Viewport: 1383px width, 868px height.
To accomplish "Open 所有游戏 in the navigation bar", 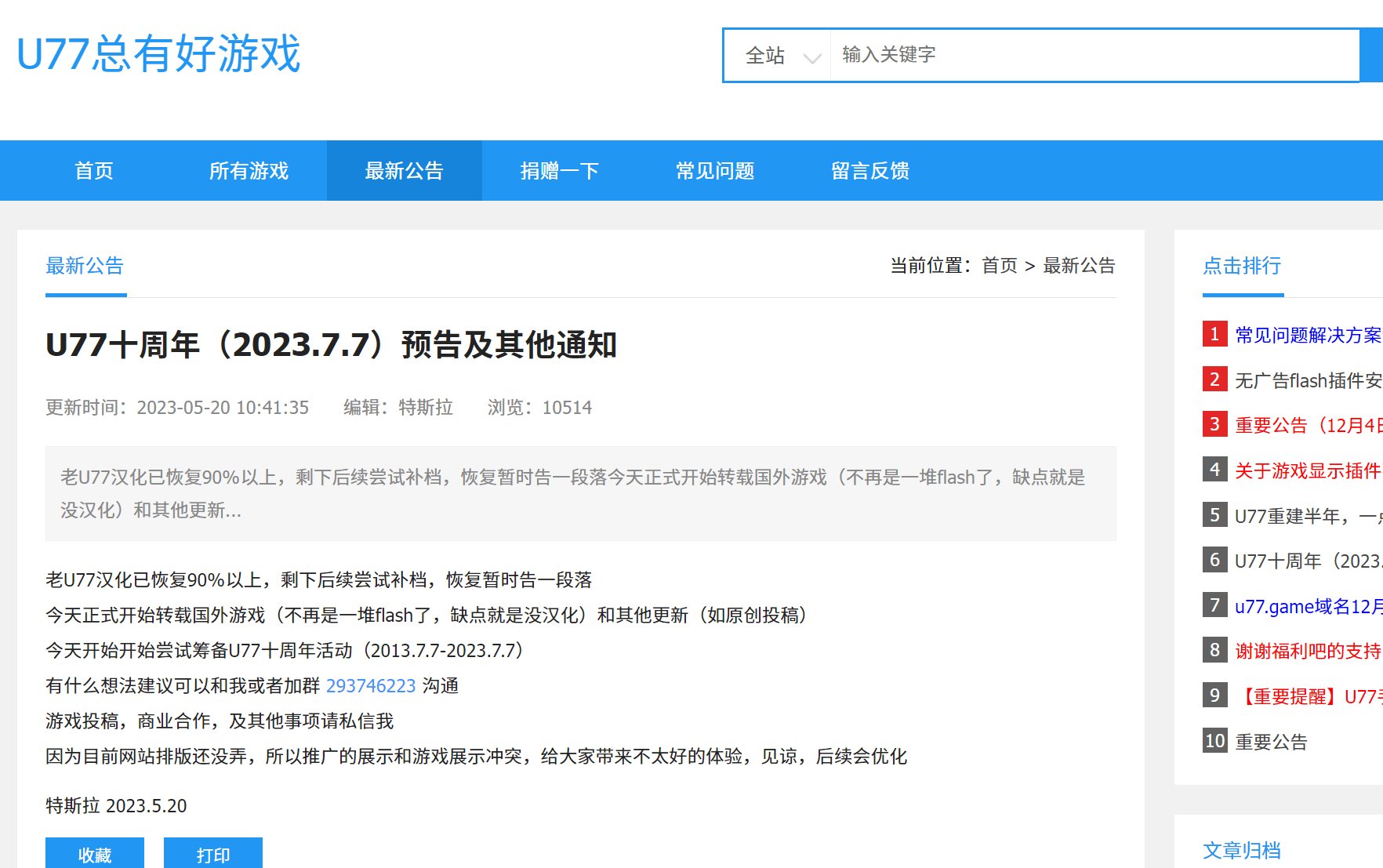I will [x=249, y=171].
